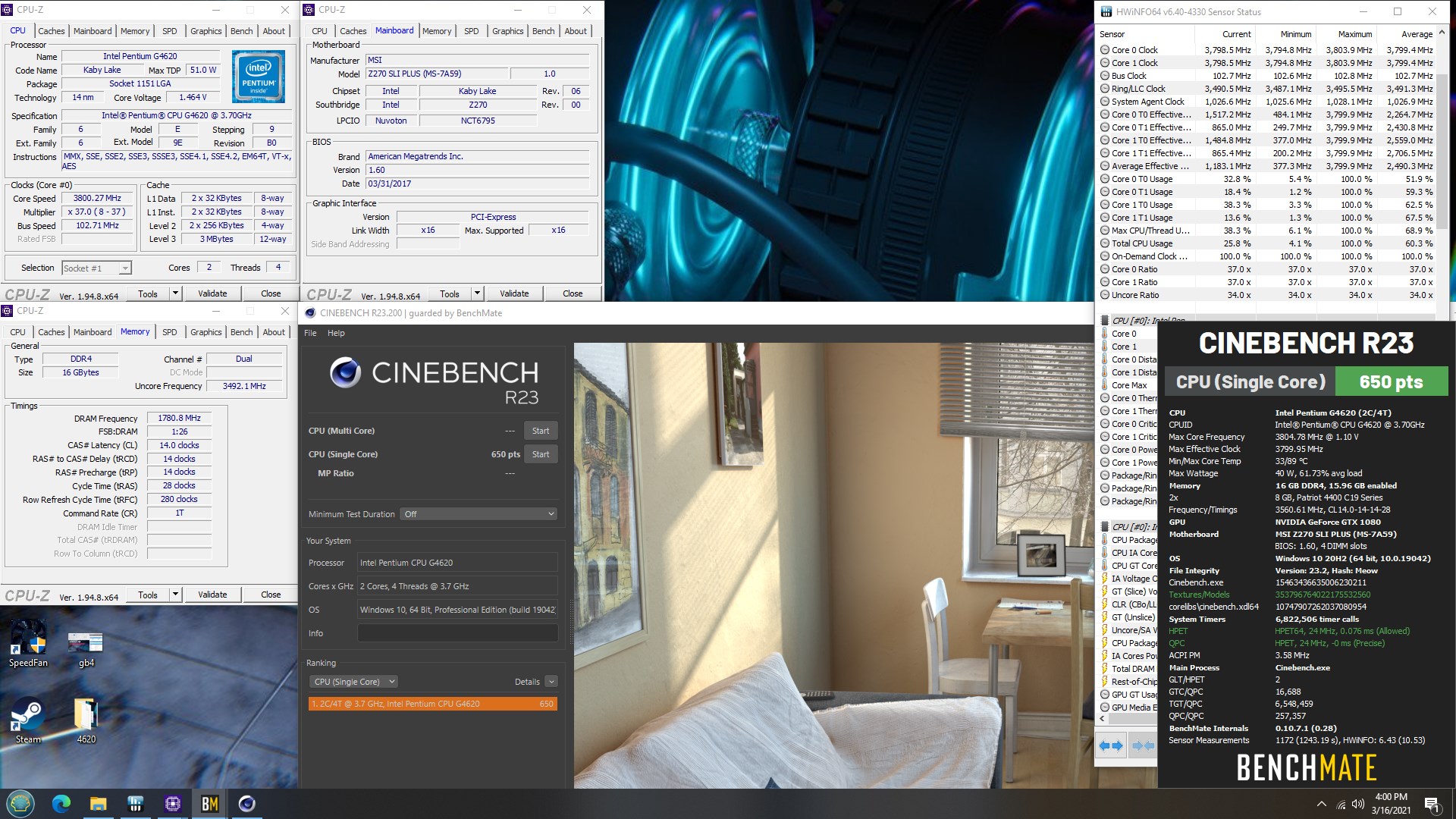
Task: Open the CPU (Single Core) ranking dropdown
Action: (x=353, y=682)
